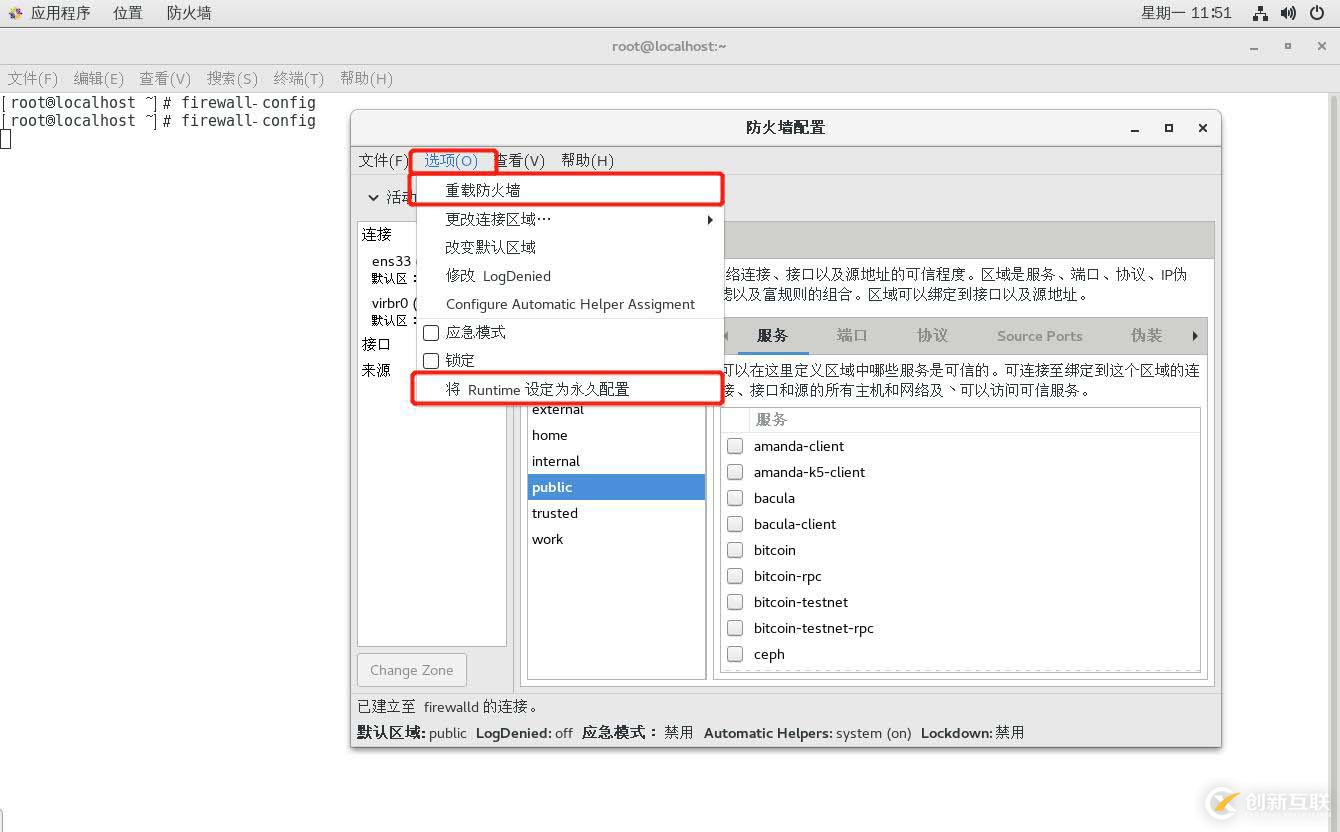This screenshot has height=832, width=1340.
Task: Click the 防火墙 item in top panel
Action: click(x=189, y=13)
